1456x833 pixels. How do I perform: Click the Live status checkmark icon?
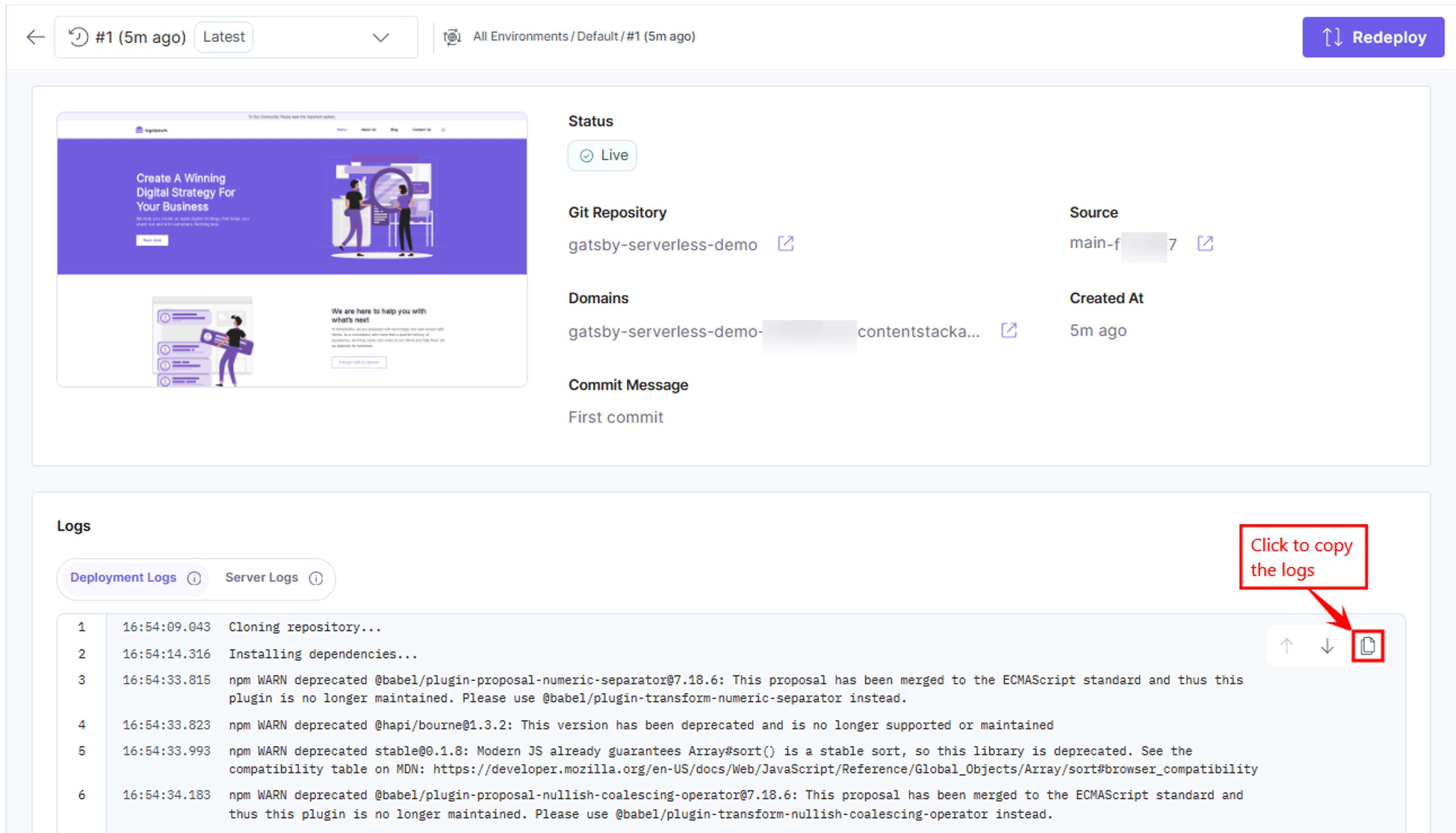(587, 156)
